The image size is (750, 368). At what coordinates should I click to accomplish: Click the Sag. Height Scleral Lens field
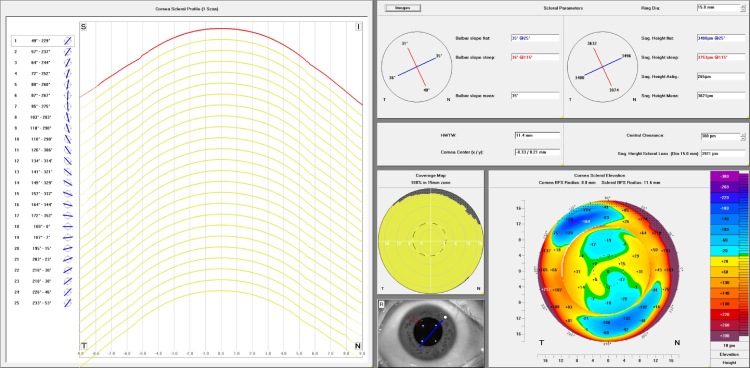pos(723,154)
